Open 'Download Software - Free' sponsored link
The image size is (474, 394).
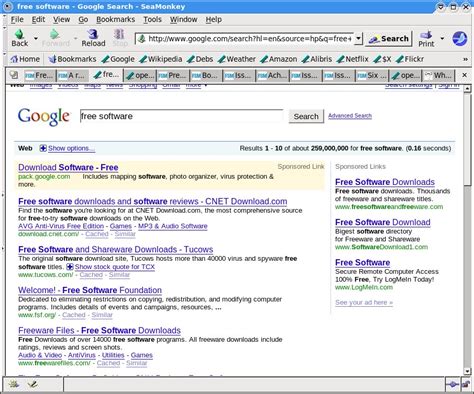(68, 167)
